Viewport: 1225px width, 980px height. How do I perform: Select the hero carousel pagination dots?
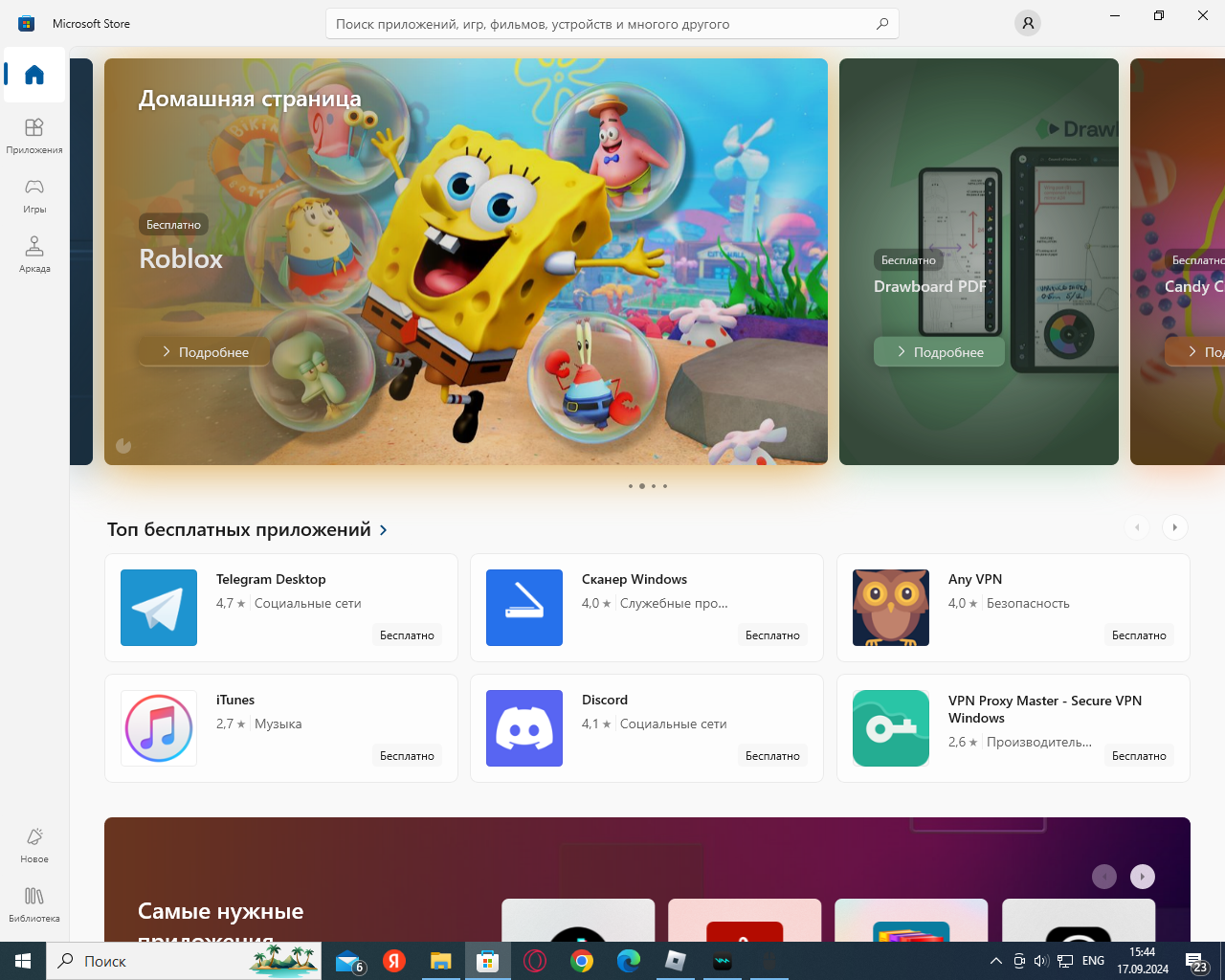pyautogui.click(x=648, y=486)
